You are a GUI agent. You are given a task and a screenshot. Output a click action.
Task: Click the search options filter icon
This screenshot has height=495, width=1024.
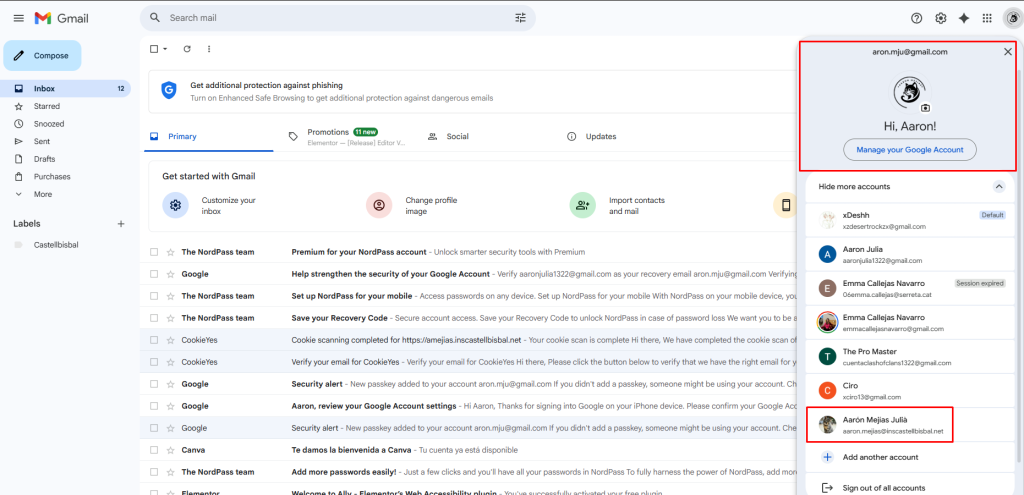point(520,18)
